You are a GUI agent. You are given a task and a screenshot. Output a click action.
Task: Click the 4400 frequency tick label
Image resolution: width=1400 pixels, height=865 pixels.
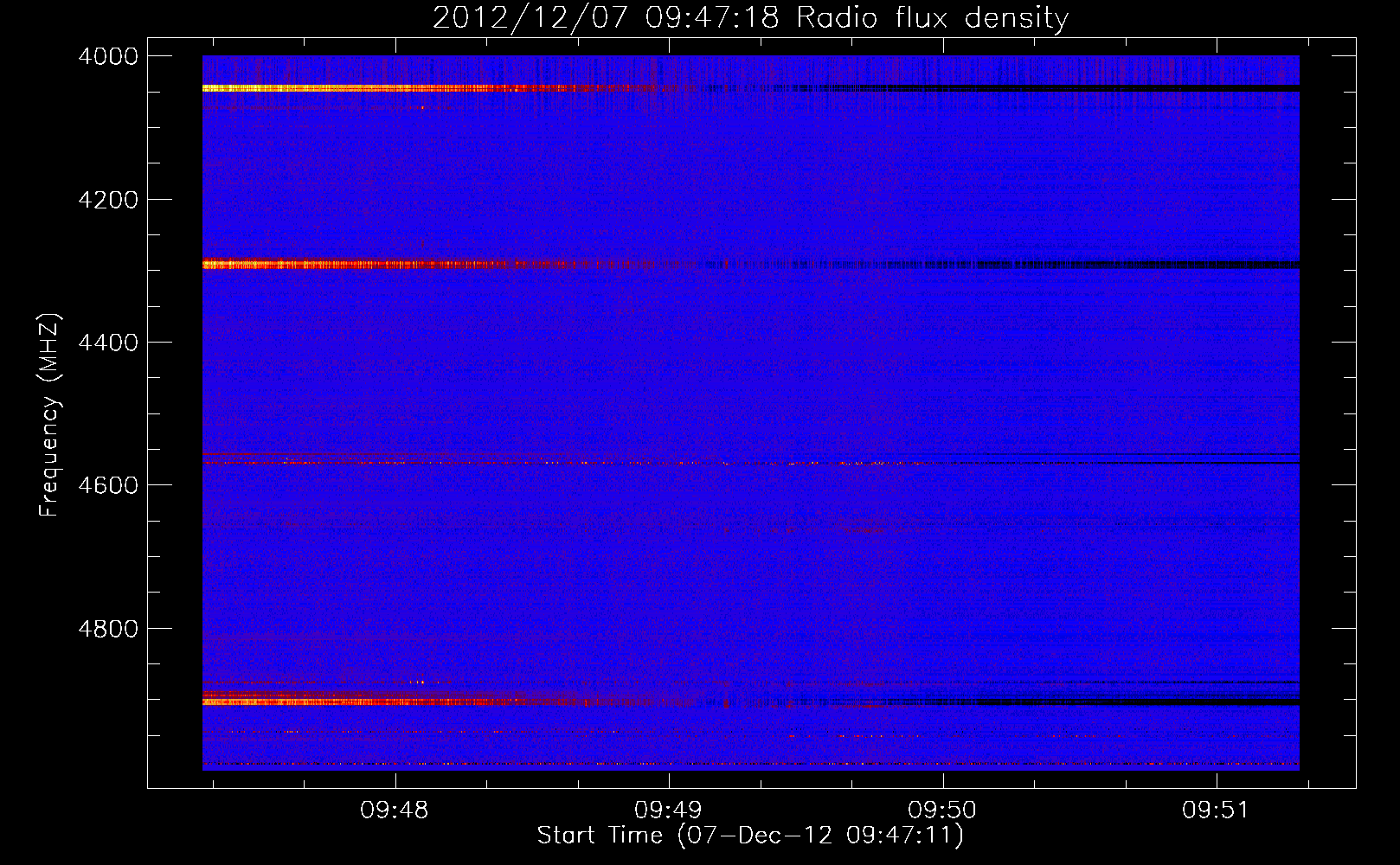(108, 343)
